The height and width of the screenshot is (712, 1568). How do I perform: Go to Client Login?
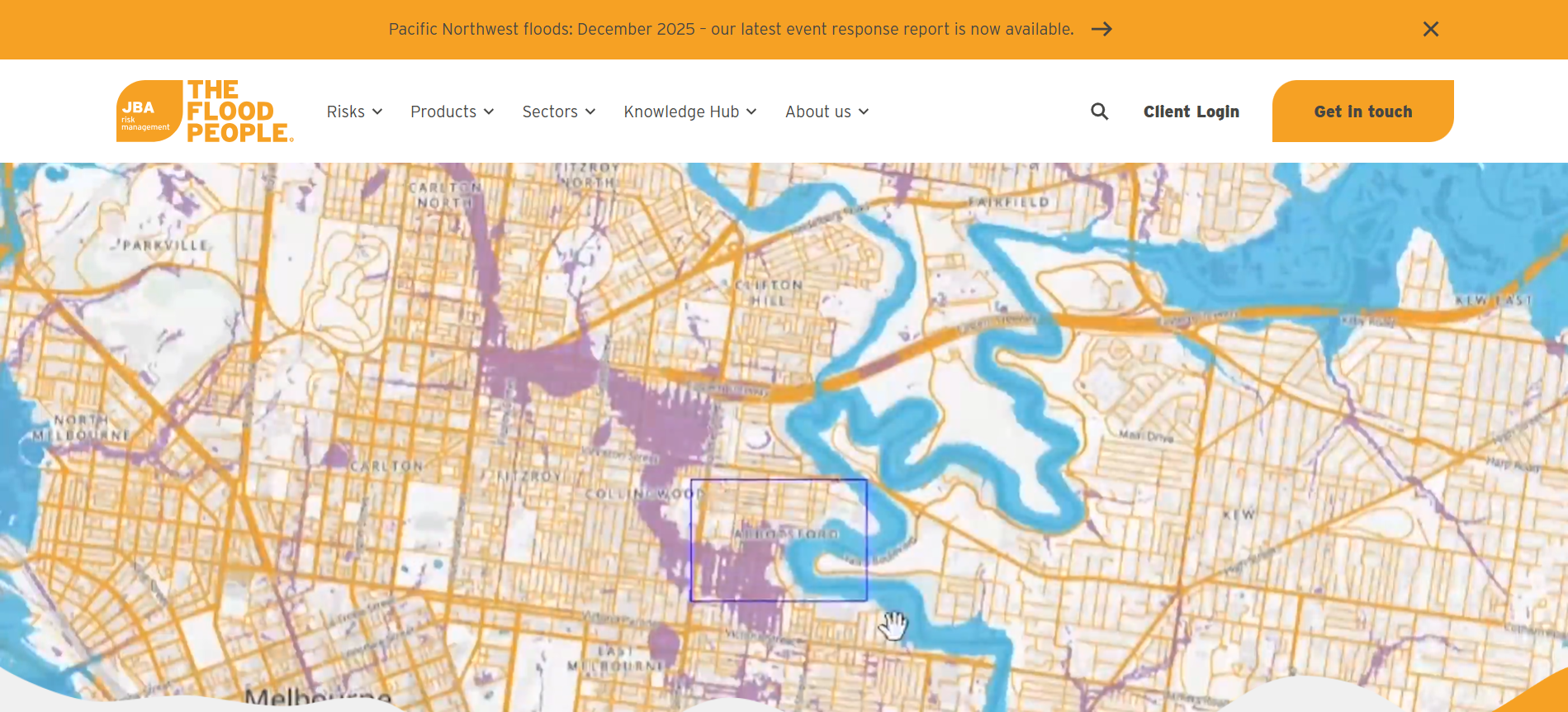(1191, 112)
